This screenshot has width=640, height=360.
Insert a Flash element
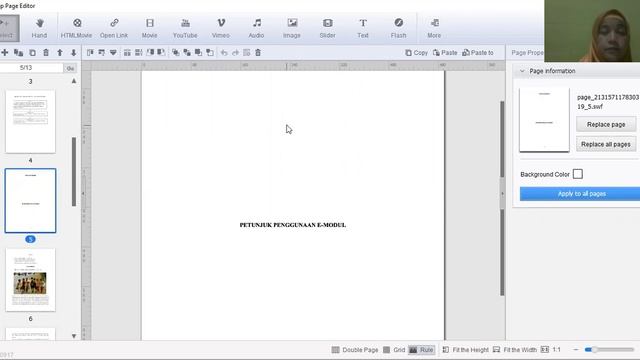[x=398, y=28]
